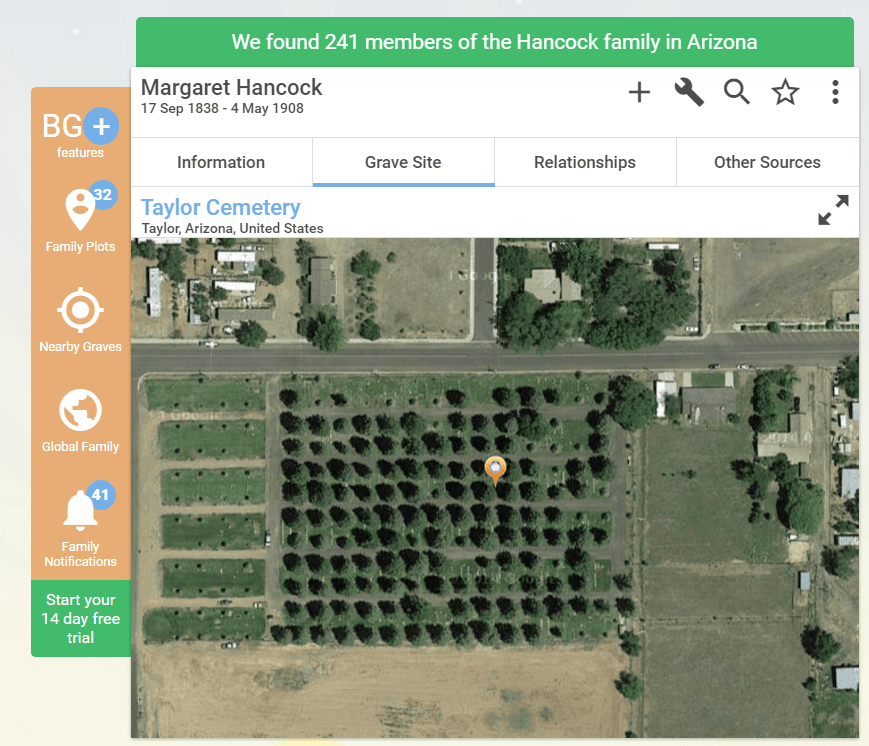
Task: Click the dates 17 Sep 1838 - 4 May 1908
Action: click(x=222, y=109)
